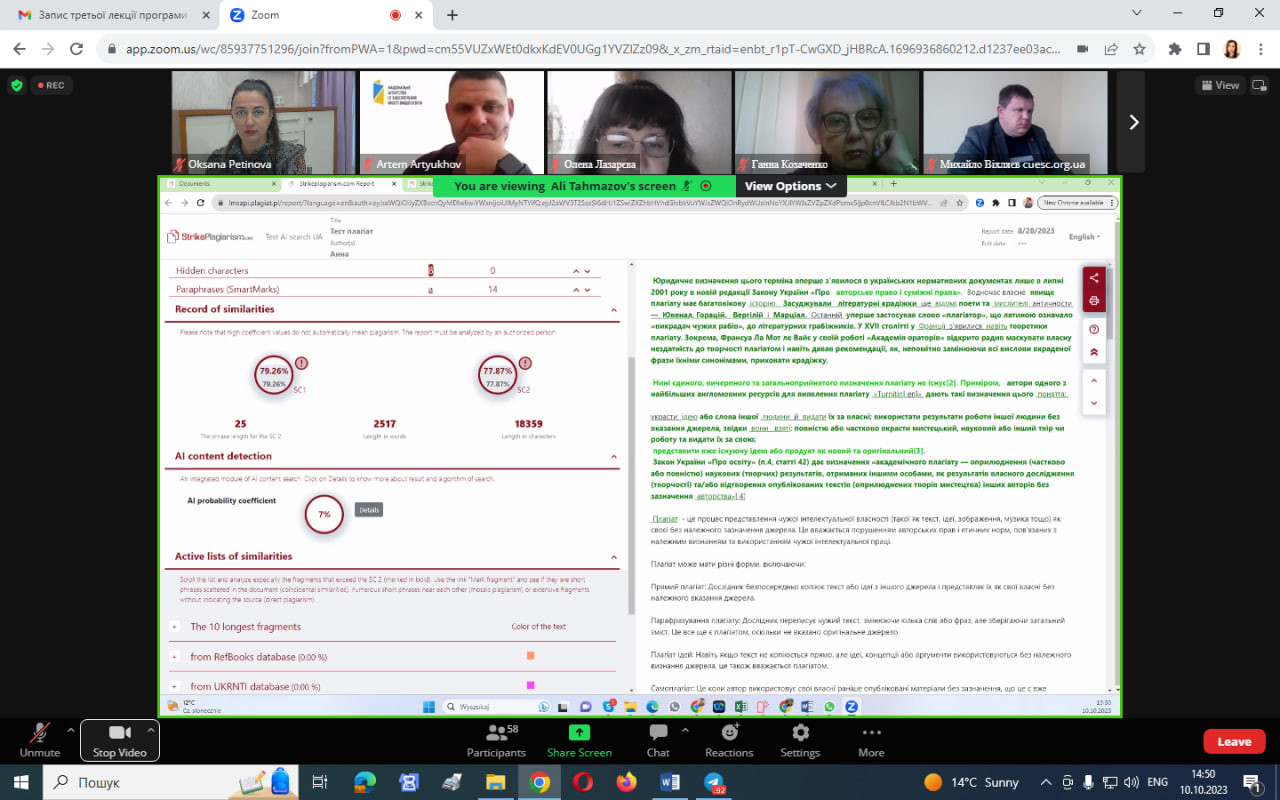Collapse the Record of similarities section
Image resolution: width=1280 pixels, height=800 pixels.
click(x=614, y=310)
